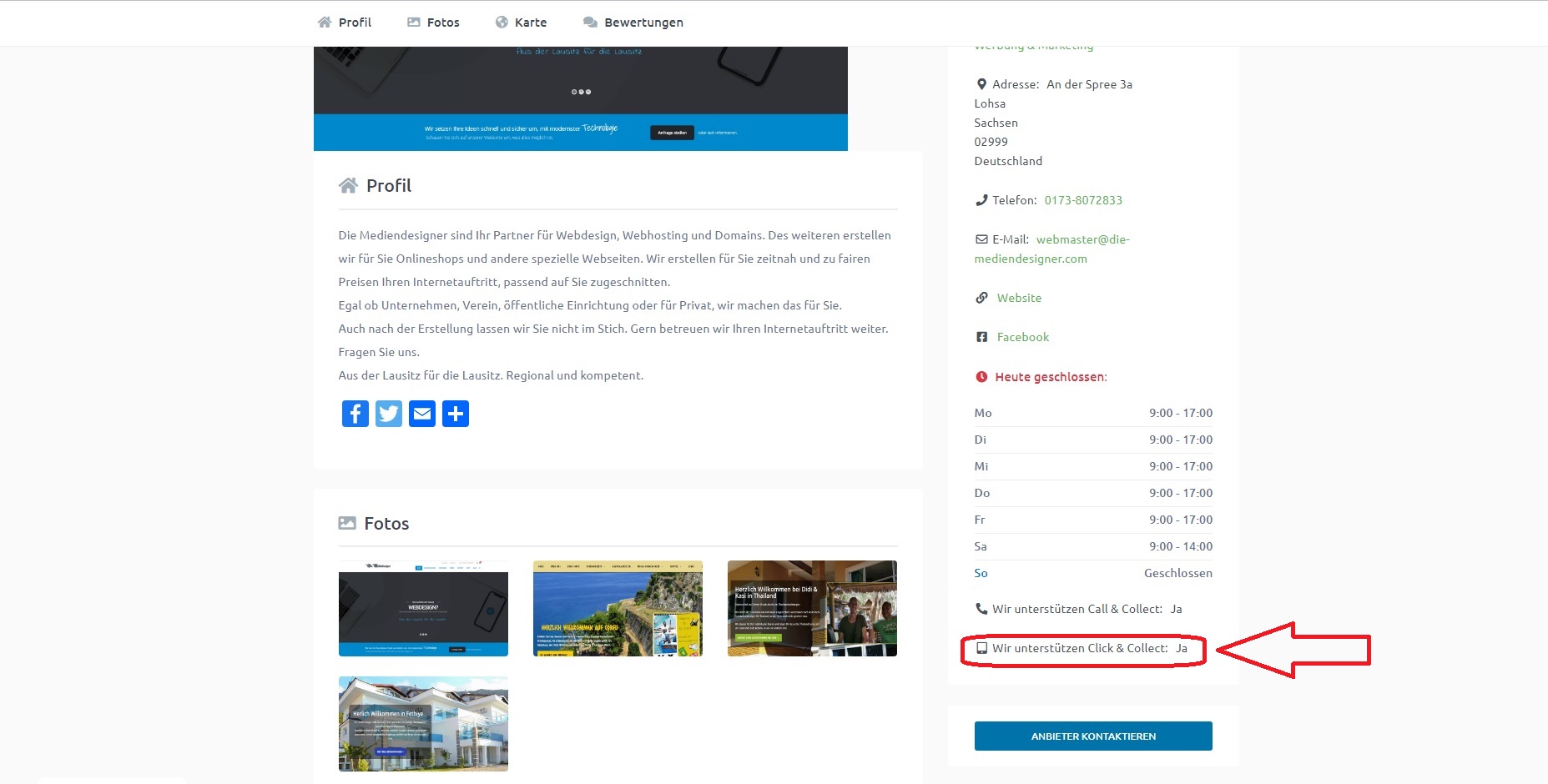This screenshot has width=1548, height=784.
Task: Open the Corfu coastline photo thumbnail
Action: point(618,608)
